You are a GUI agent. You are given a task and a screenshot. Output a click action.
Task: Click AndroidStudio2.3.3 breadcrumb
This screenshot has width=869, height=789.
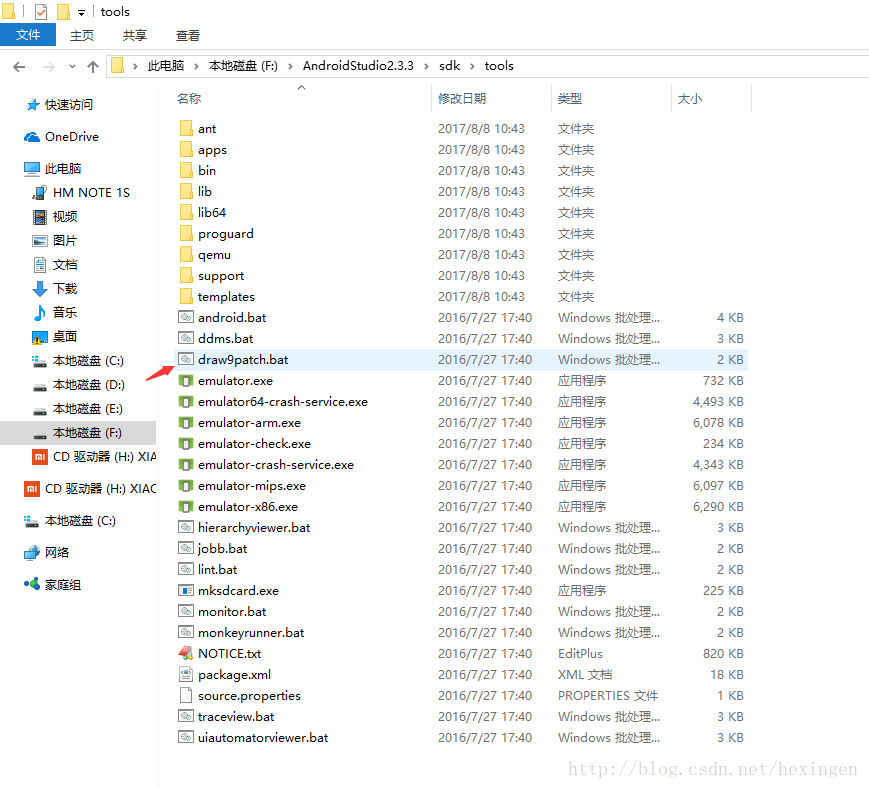click(358, 66)
